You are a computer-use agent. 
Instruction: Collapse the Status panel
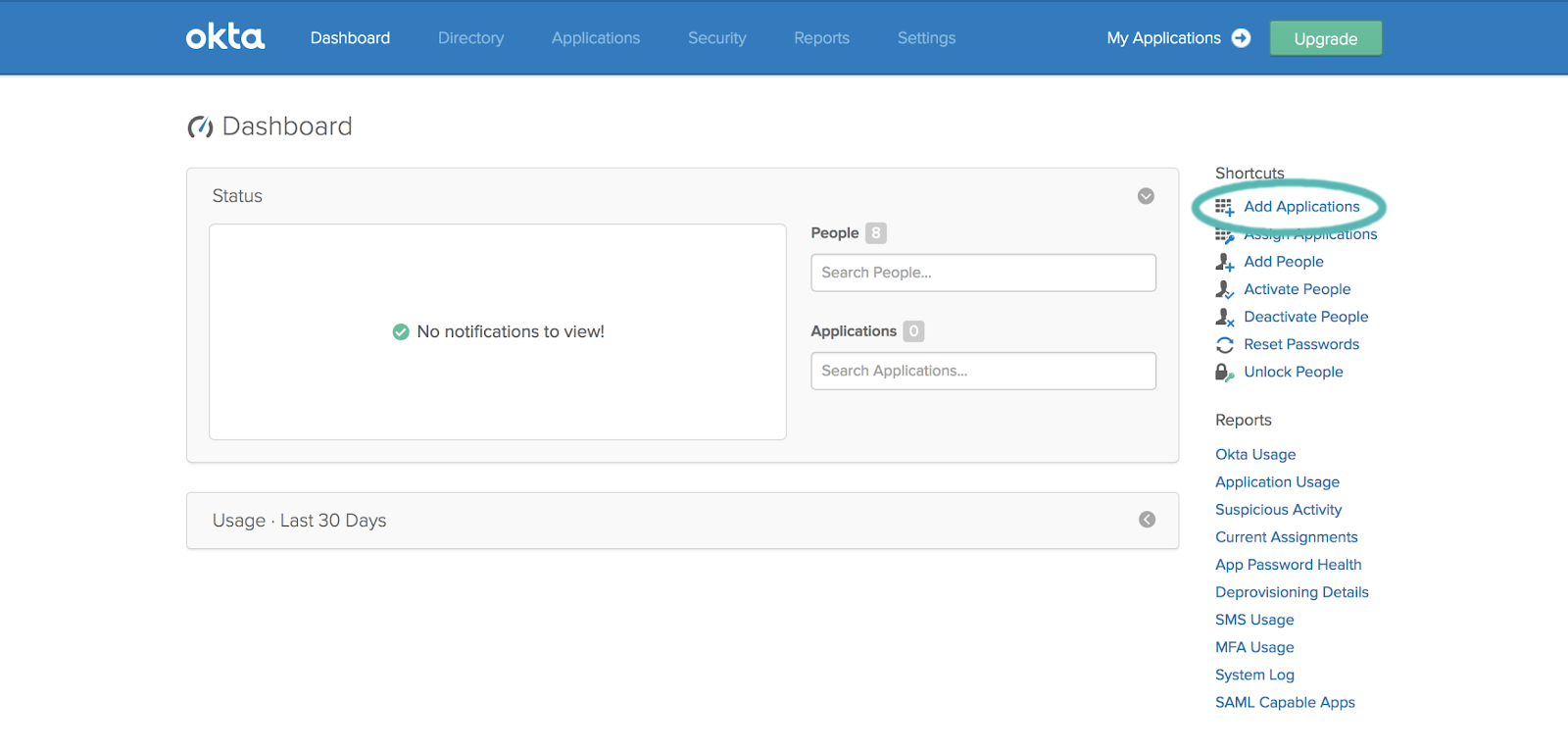tap(1146, 196)
